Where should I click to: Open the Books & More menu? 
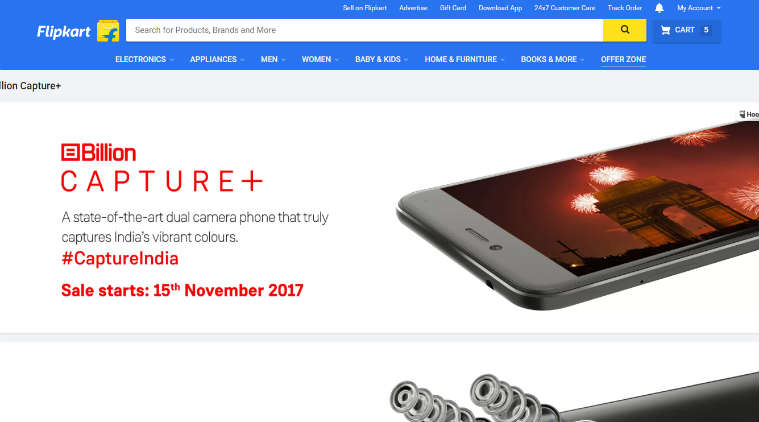(x=552, y=59)
